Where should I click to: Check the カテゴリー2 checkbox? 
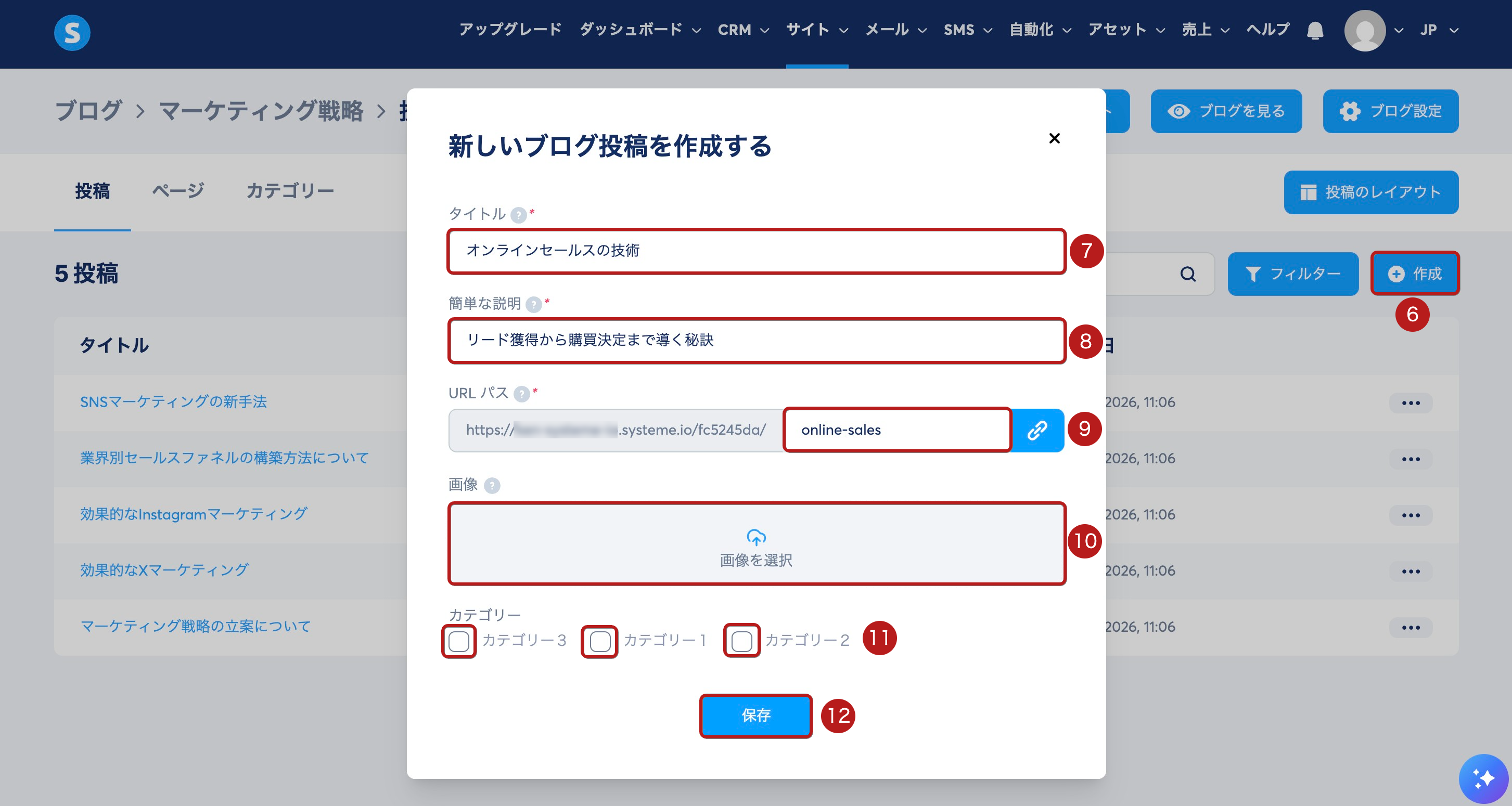coord(741,641)
